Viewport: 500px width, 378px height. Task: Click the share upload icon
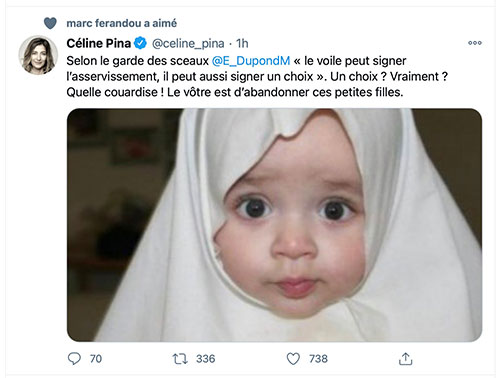pyautogui.click(x=406, y=359)
